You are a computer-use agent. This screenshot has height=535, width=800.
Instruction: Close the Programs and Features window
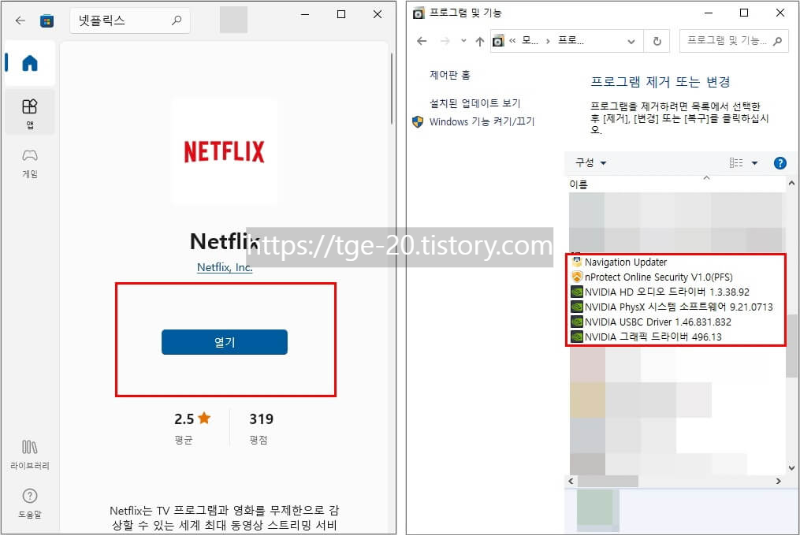(x=780, y=13)
